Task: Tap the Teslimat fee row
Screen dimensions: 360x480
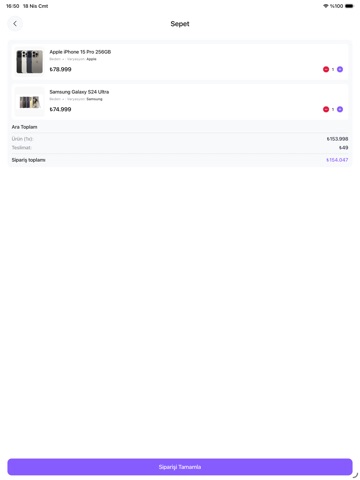Action: click(x=180, y=148)
